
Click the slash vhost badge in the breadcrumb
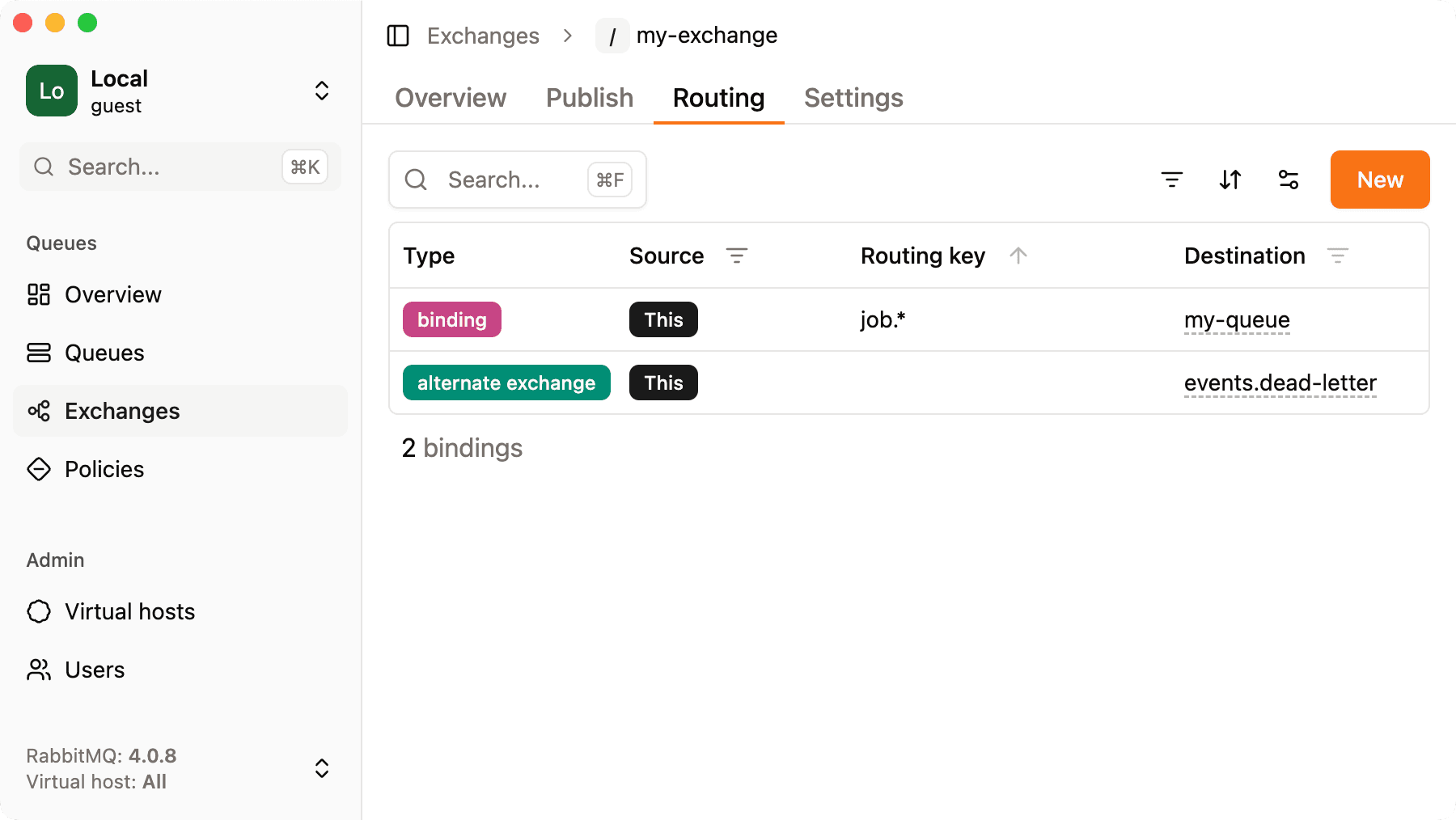pyautogui.click(x=612, y=36)
